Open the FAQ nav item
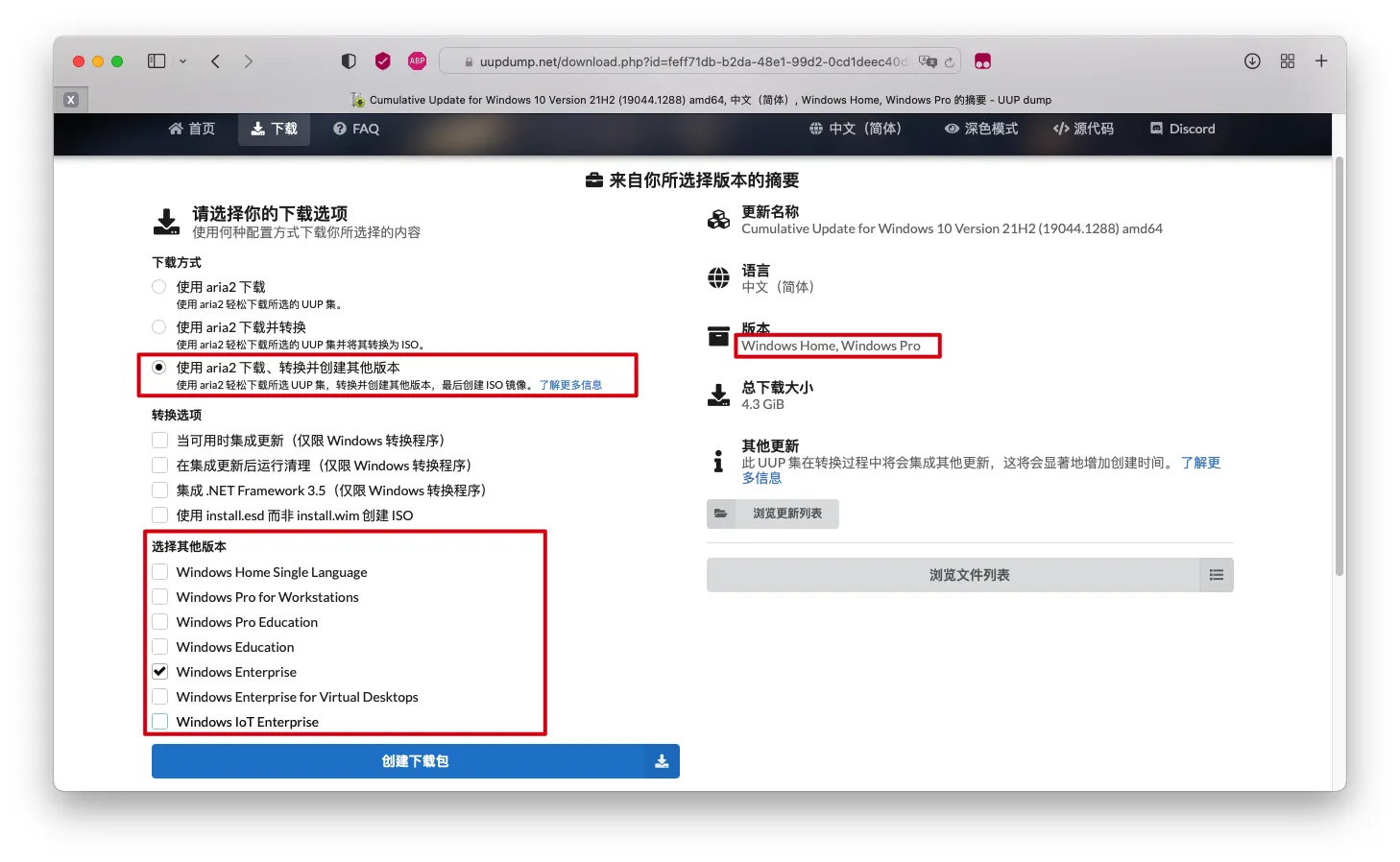This screenshot has width=1400, height=862. tap(356, 129)
